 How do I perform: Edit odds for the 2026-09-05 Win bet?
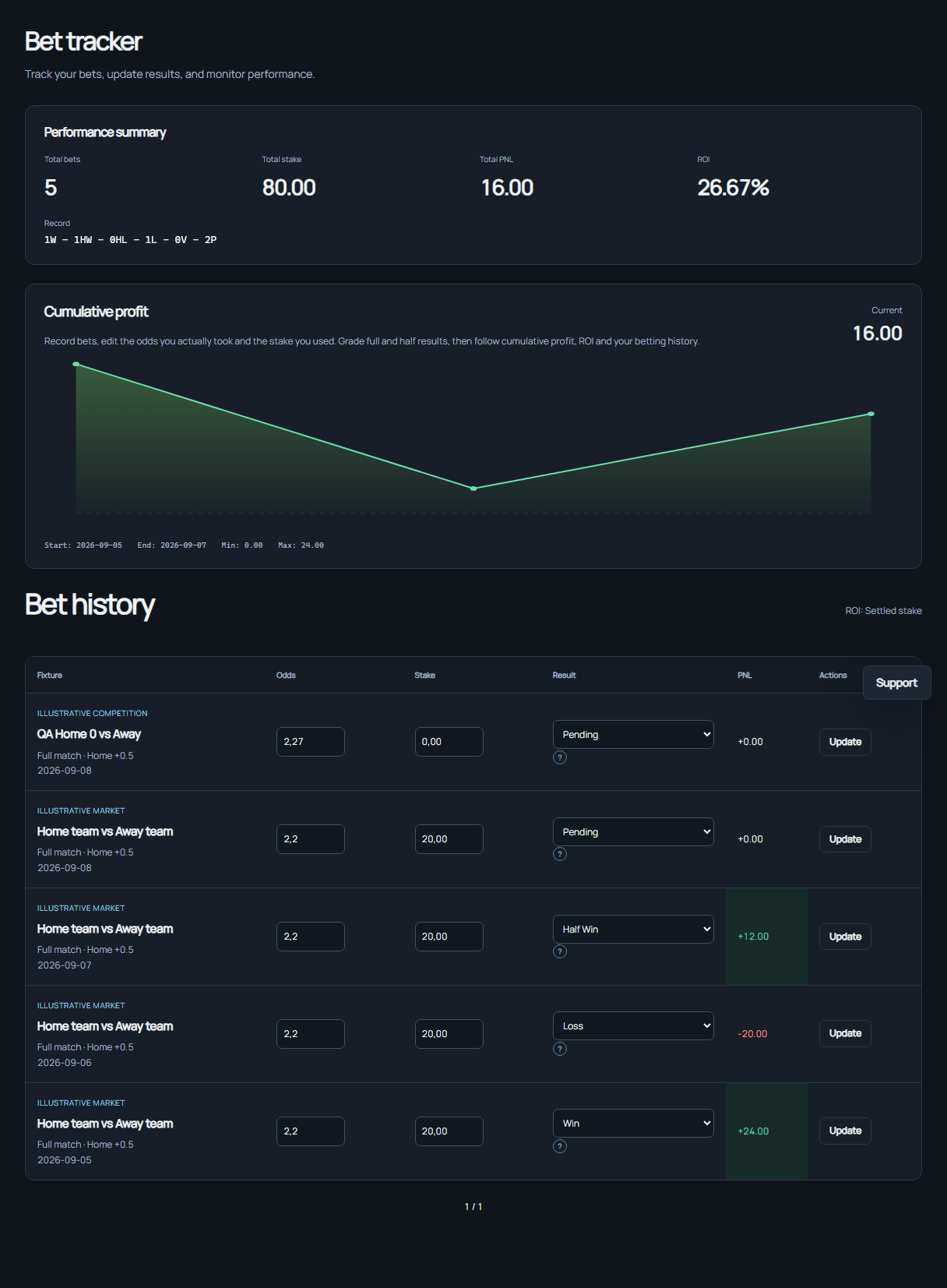tap(311, 1131)
